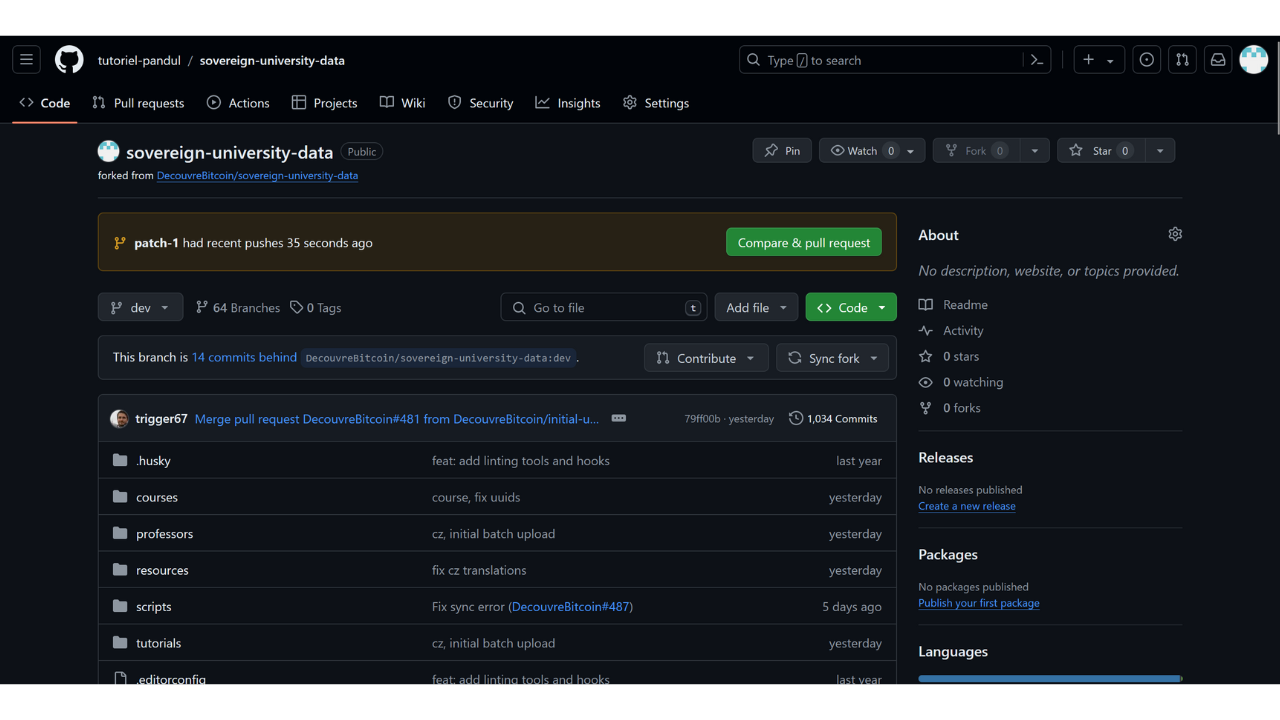Open the pull requests icon in header
1280x720 pixels.
click(1182, 60)
